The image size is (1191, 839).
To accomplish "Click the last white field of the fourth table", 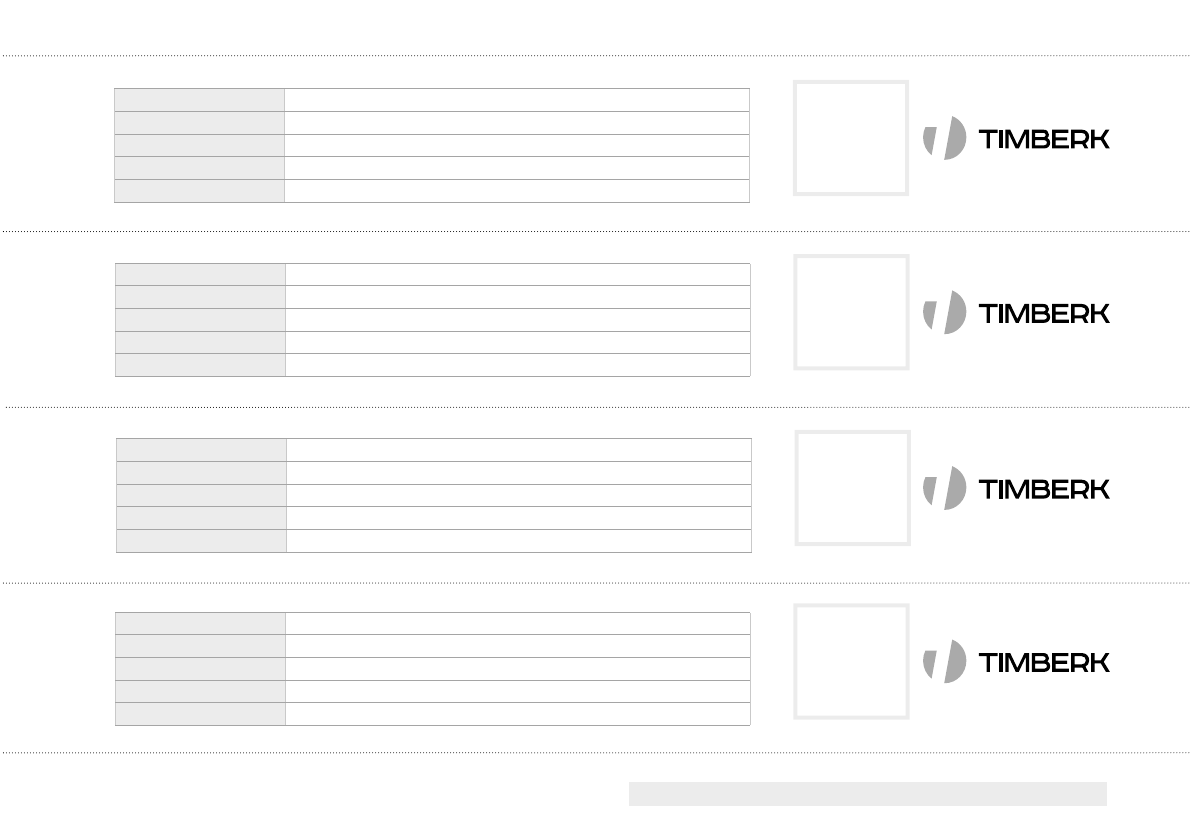I will pyautogui.click(x=517, y=714).
